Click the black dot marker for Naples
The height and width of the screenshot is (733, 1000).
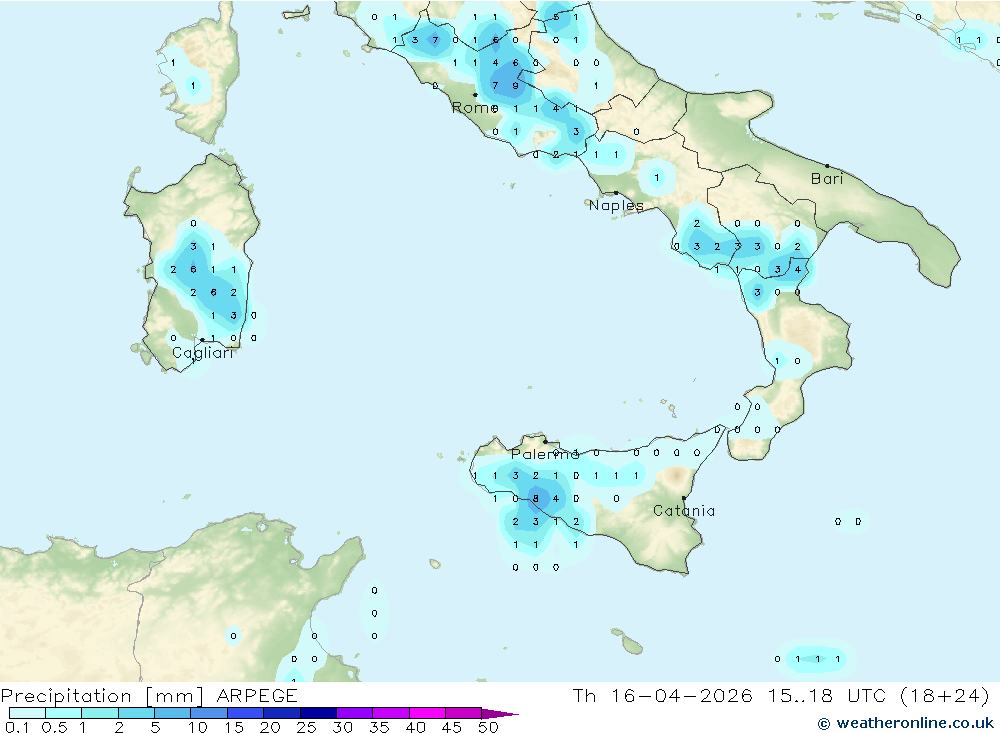point(616,193)
